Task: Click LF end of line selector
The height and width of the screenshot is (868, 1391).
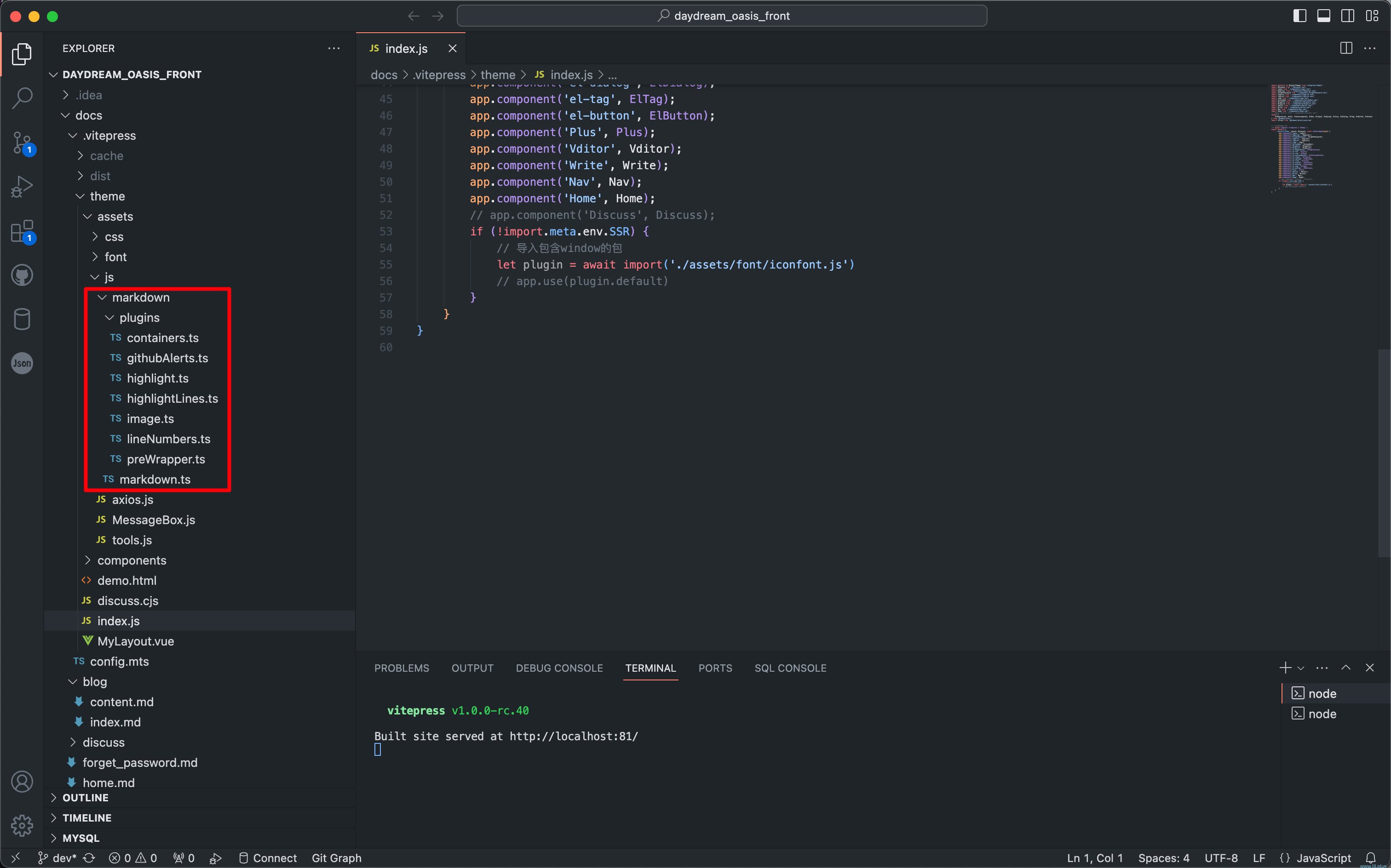Action: (x=1259, y=858)
